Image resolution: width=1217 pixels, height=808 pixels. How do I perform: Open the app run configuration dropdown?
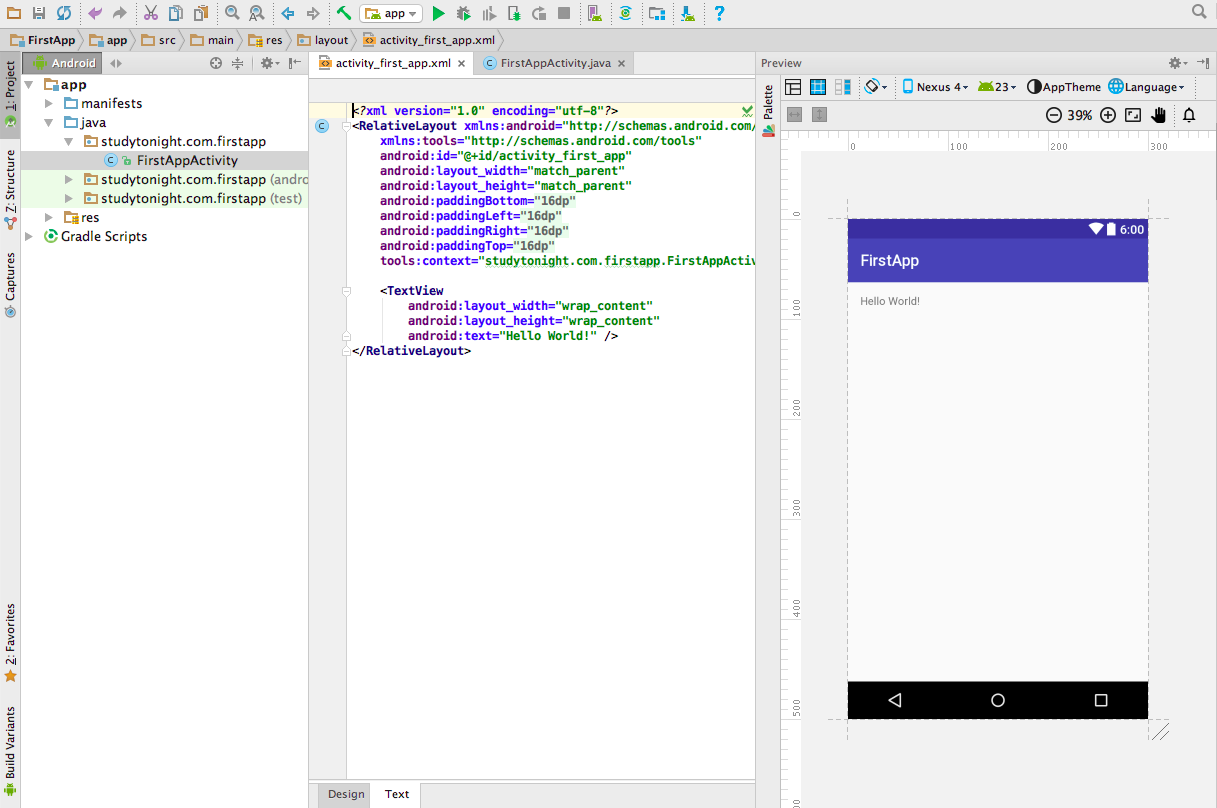(x=391, y=13)
